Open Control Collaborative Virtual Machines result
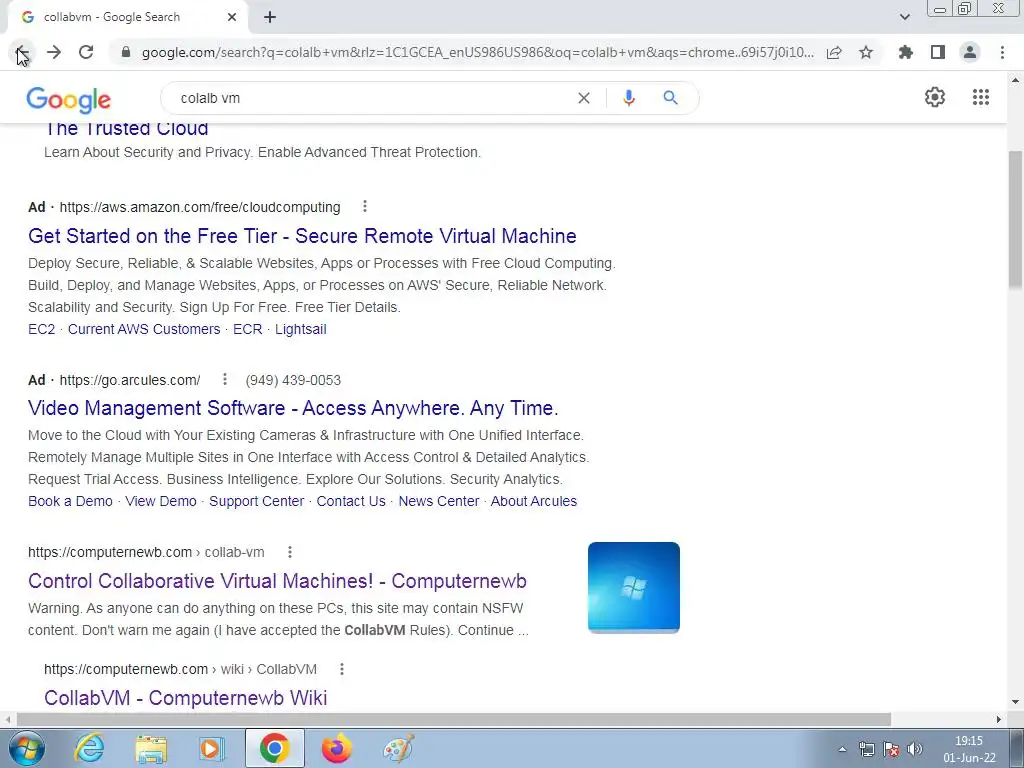 pos(278,581)
